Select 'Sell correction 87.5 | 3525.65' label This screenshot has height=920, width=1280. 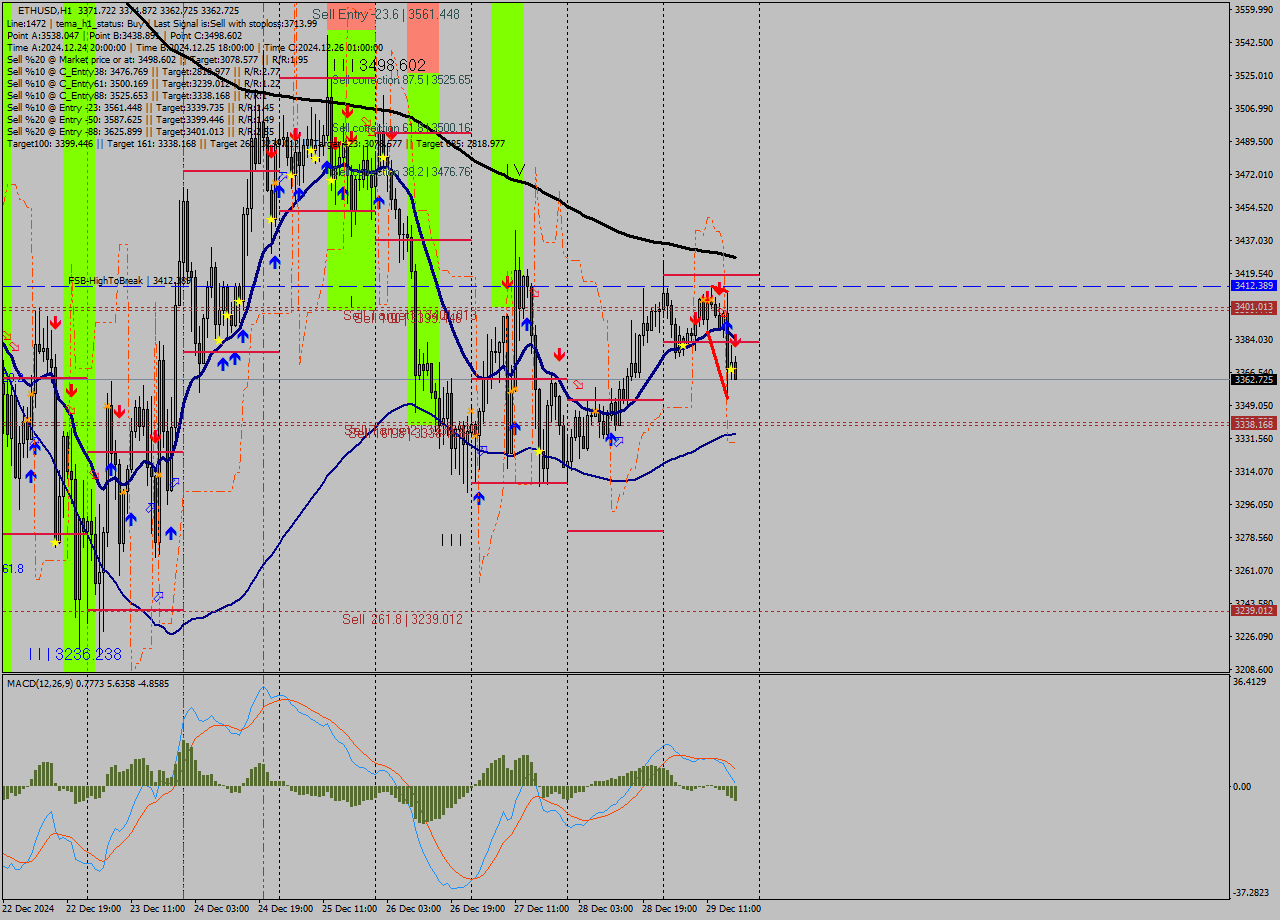click(400, 79)
